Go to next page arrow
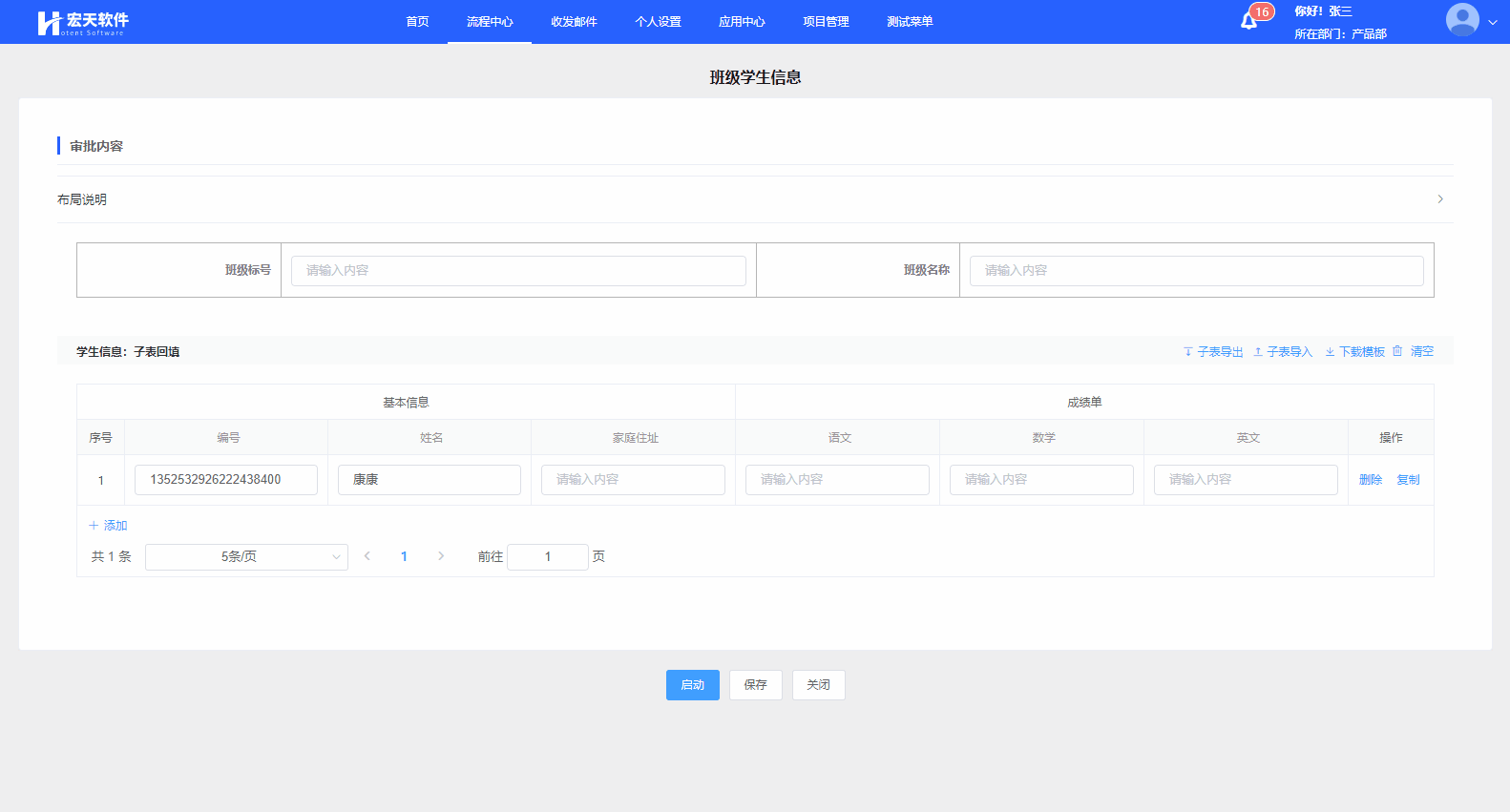Screen dimensions: 1510x812 coord(441,556)
